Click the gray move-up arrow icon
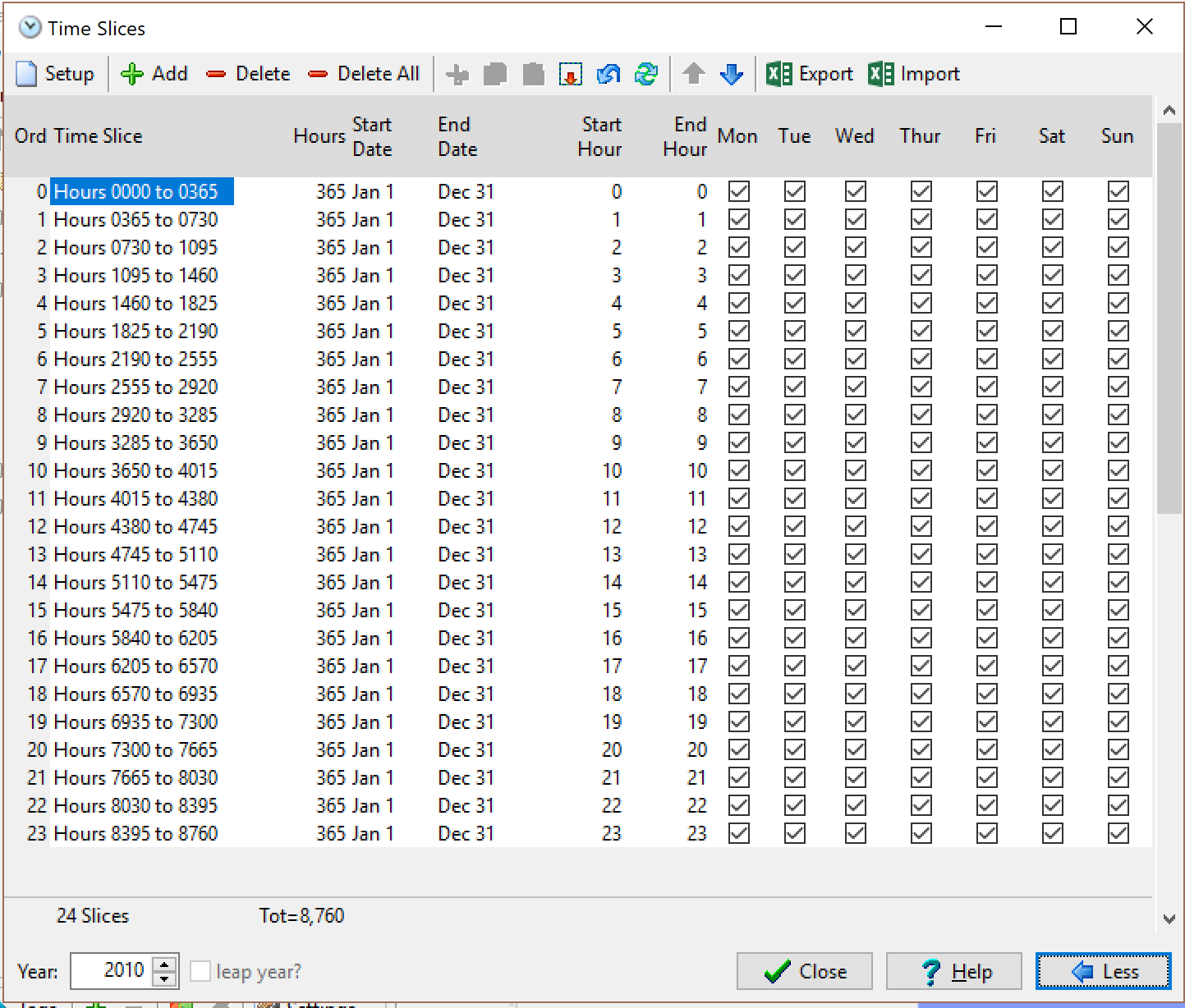1185x1008 pixels. click(x=694, y=75)
